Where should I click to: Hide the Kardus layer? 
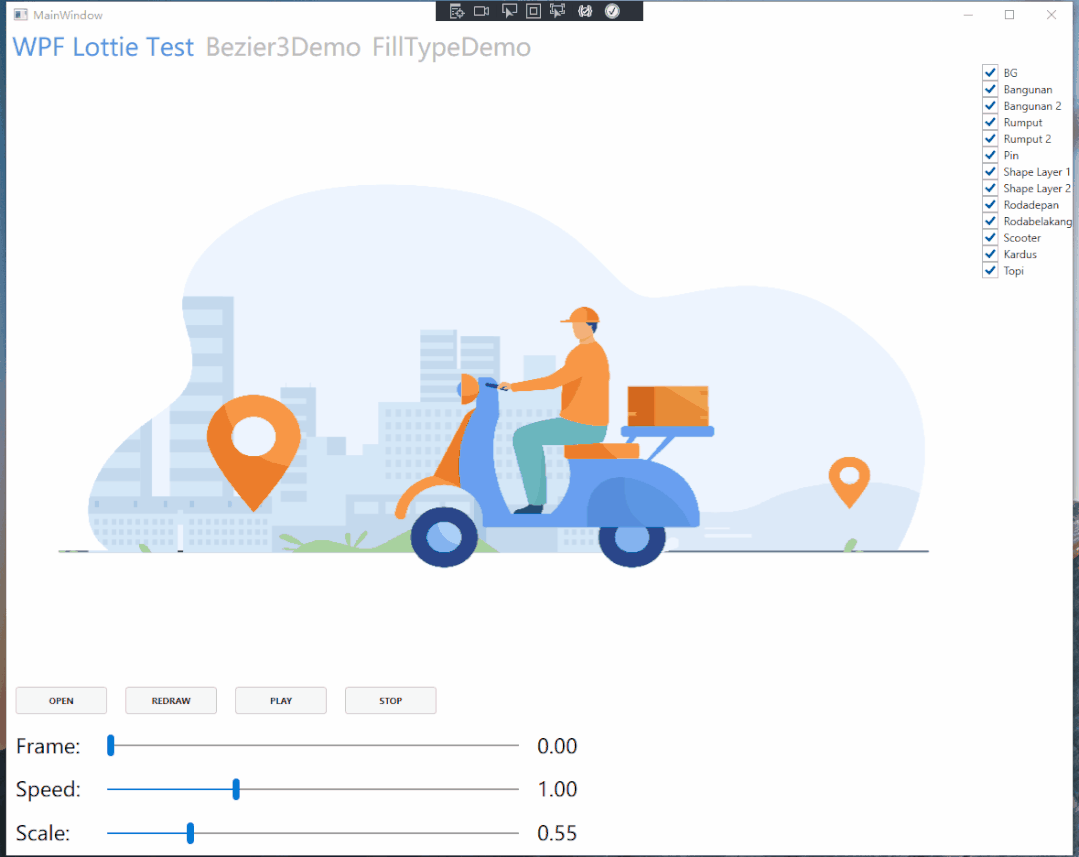tap(990, 254)
